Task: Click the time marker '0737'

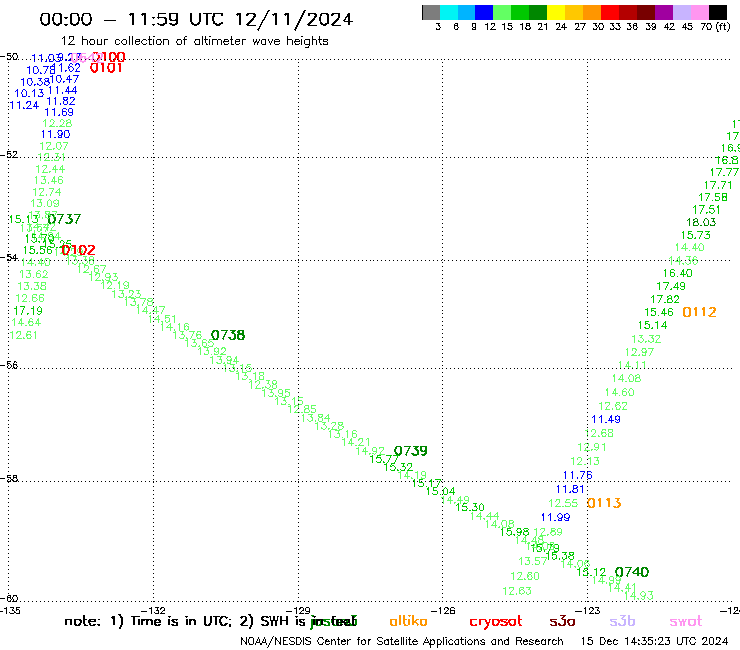Action: point(64,219)
